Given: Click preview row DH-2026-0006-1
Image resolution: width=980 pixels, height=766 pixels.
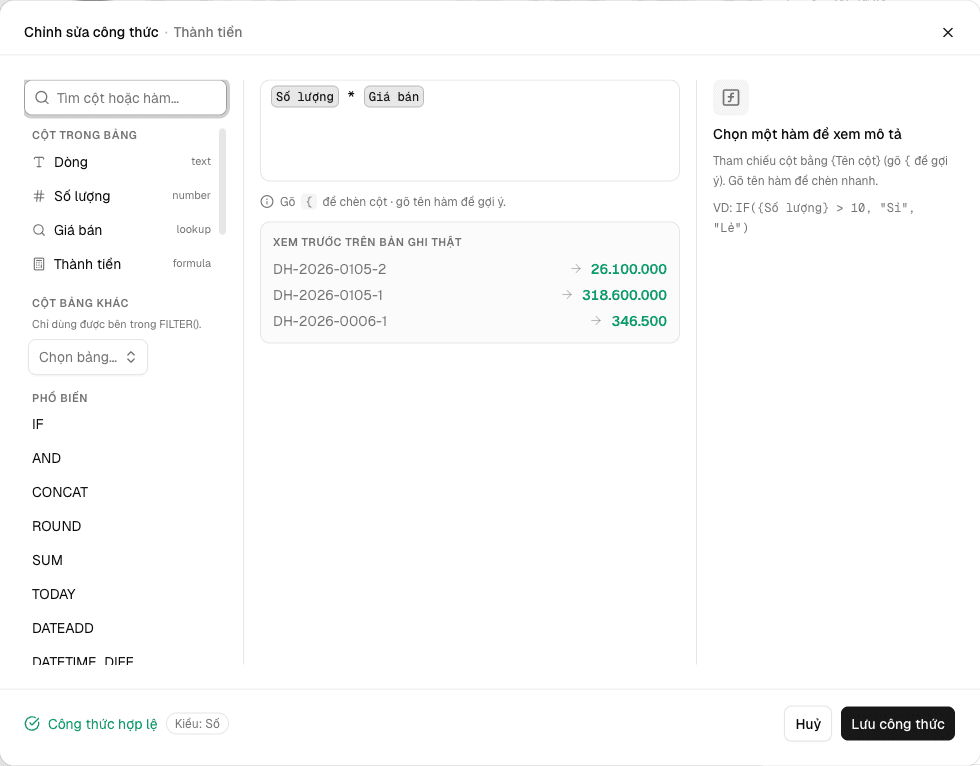Looking at the screenshot, I should click(x=470, y=321).
